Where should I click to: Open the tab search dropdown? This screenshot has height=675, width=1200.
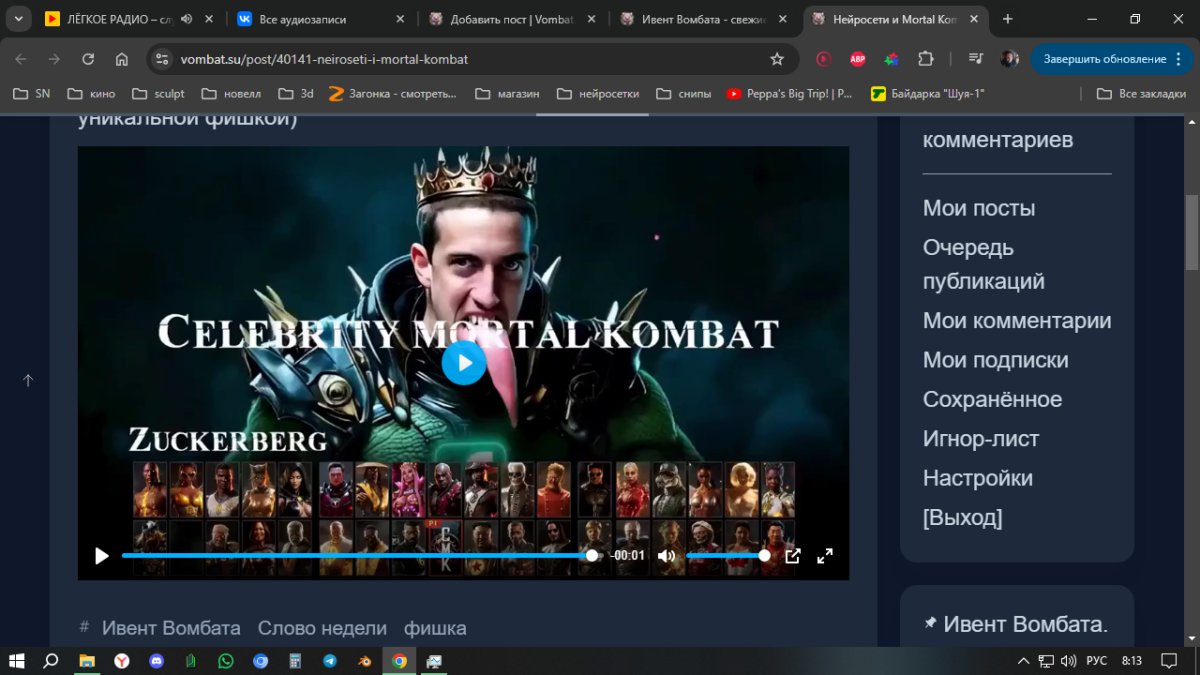(x=18, y=19)
